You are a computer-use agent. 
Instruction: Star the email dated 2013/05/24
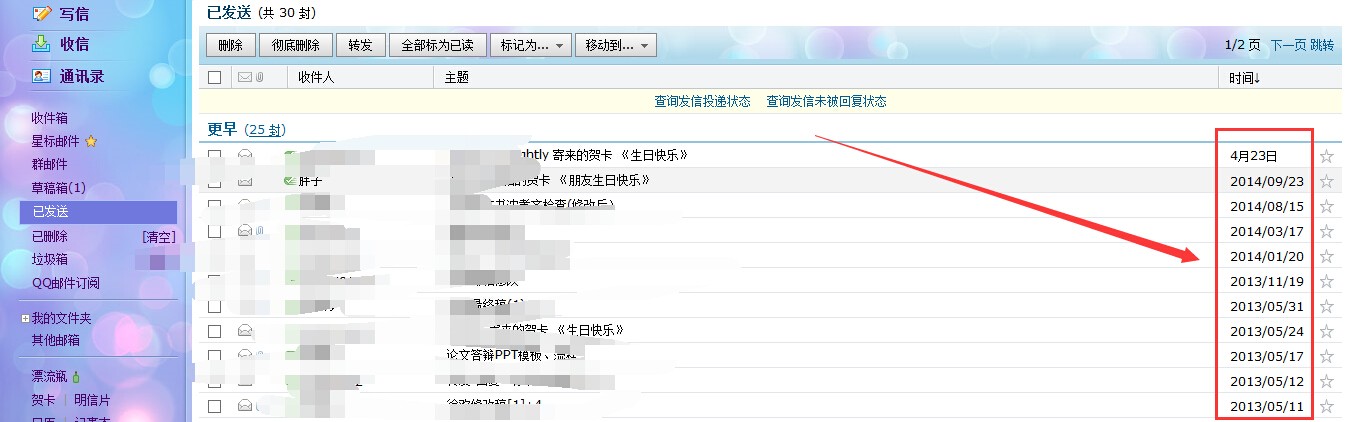point(1327,331)
